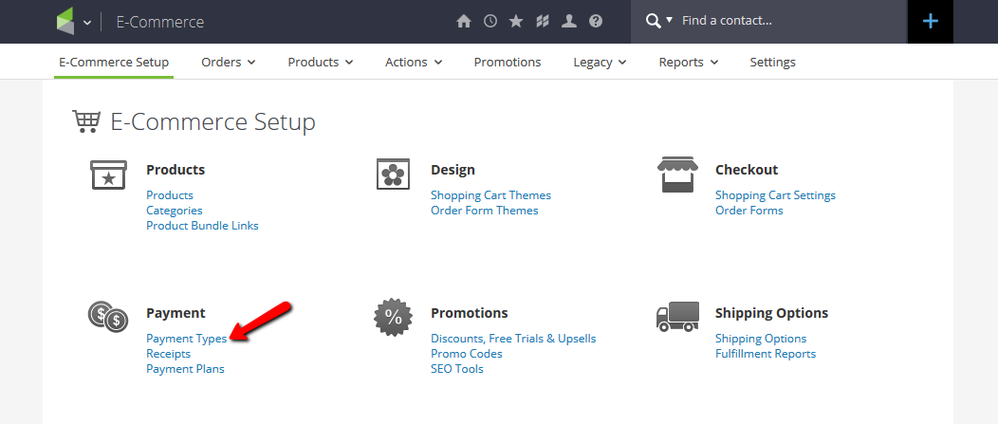The width and height of the screenshot is (998, 424).
Task: Open the Payment Types link
Action: pos(186,339)
